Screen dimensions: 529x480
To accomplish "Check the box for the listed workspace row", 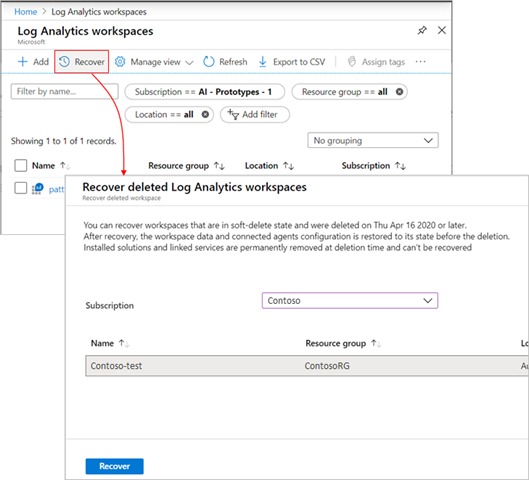I will (21, 188).
